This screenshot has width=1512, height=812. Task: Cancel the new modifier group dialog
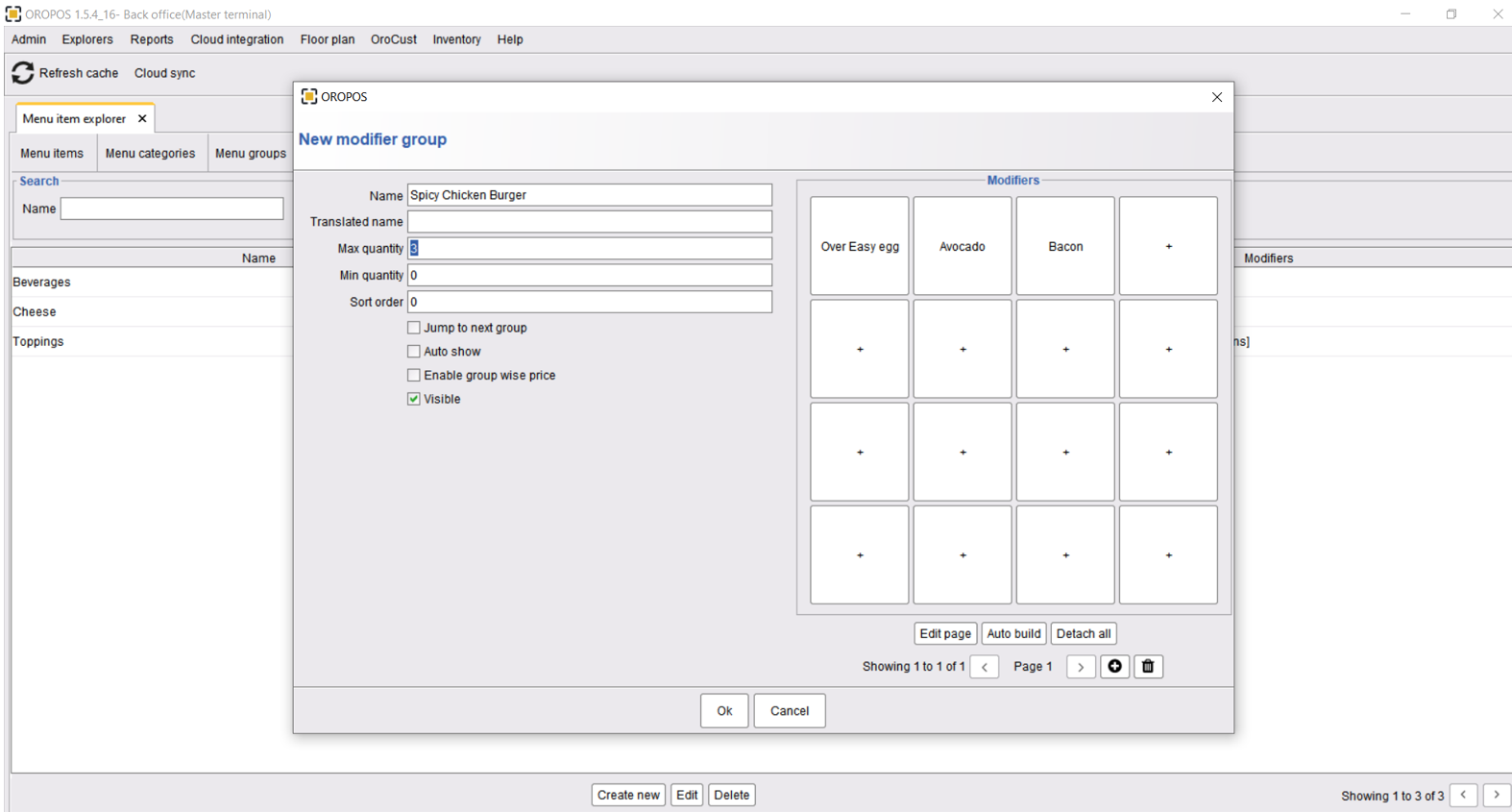[x=790, y=711]
